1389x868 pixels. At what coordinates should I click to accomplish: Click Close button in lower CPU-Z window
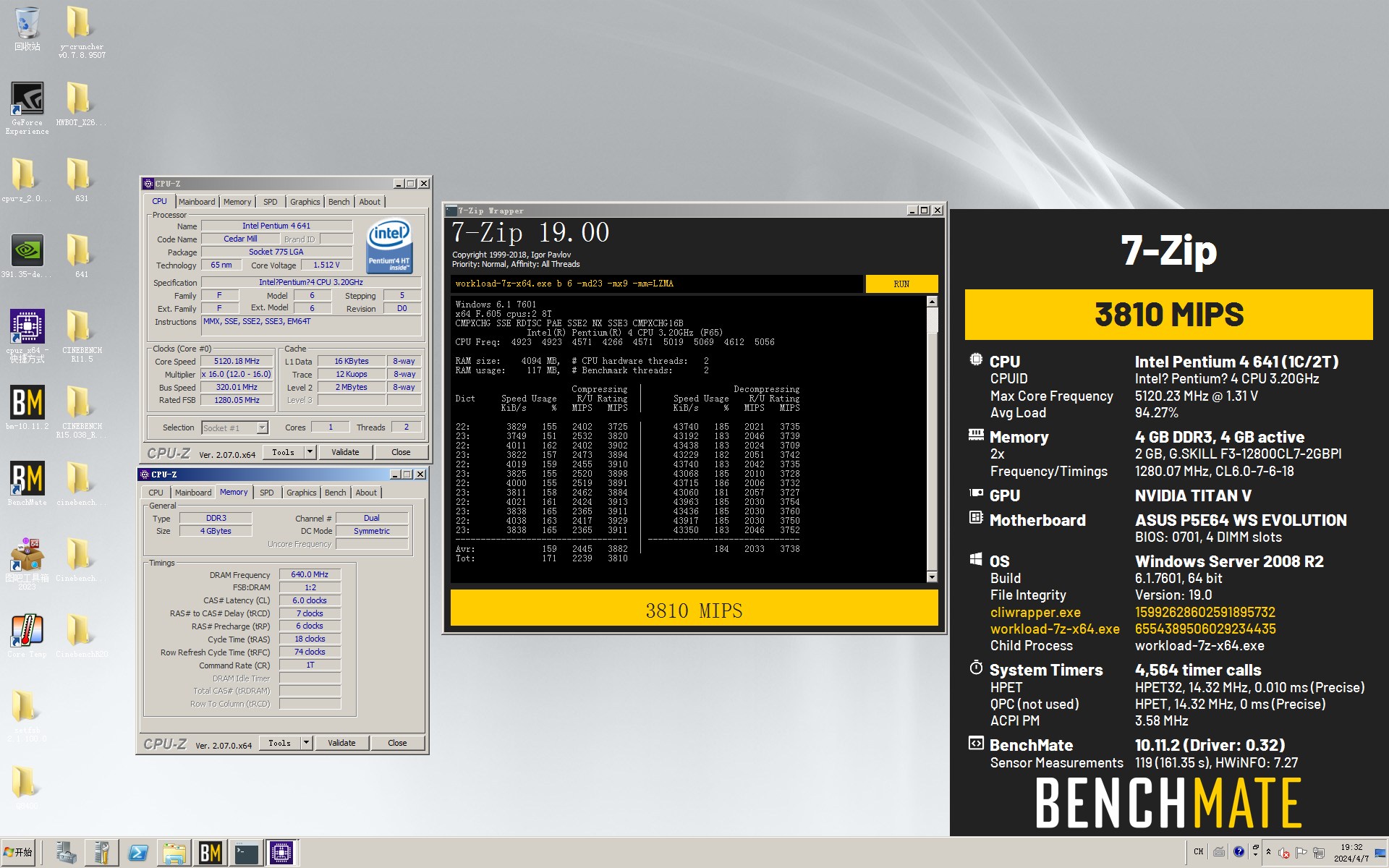point(397,743)
